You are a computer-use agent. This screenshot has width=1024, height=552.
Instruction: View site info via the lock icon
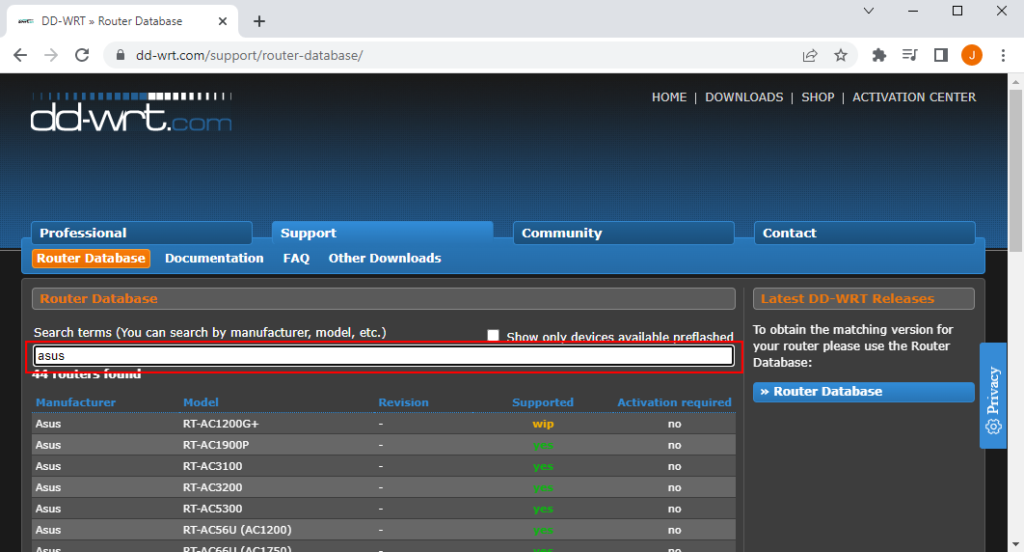120,56
